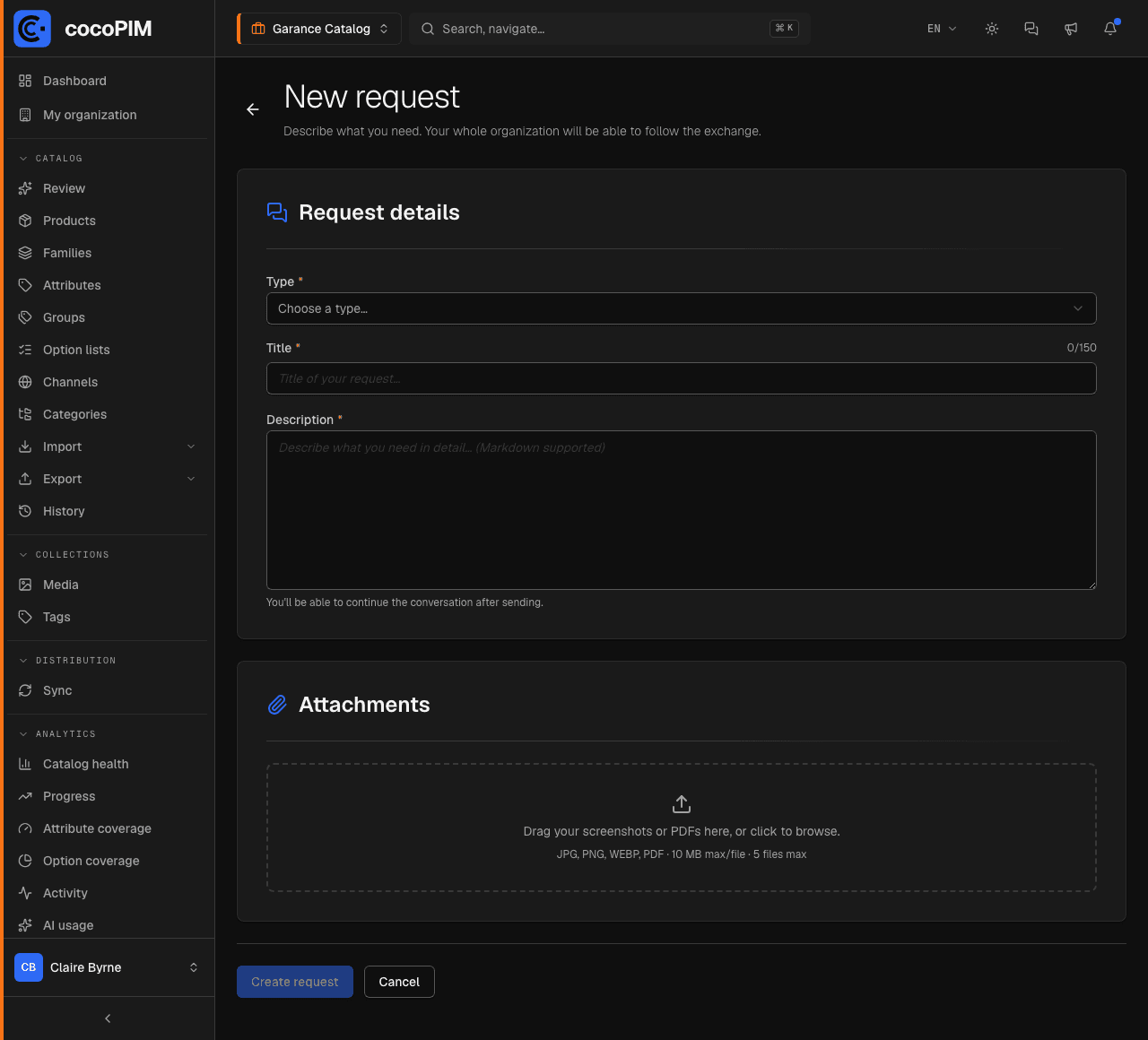
Task: Open the Choose a type dropdown
Action: (682, 308)
